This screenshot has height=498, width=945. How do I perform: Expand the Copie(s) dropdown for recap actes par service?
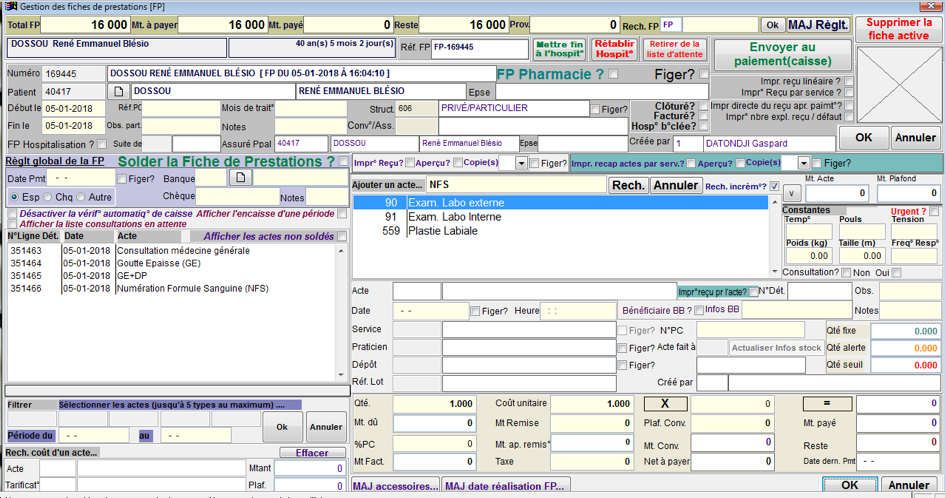tap(803, 163)
